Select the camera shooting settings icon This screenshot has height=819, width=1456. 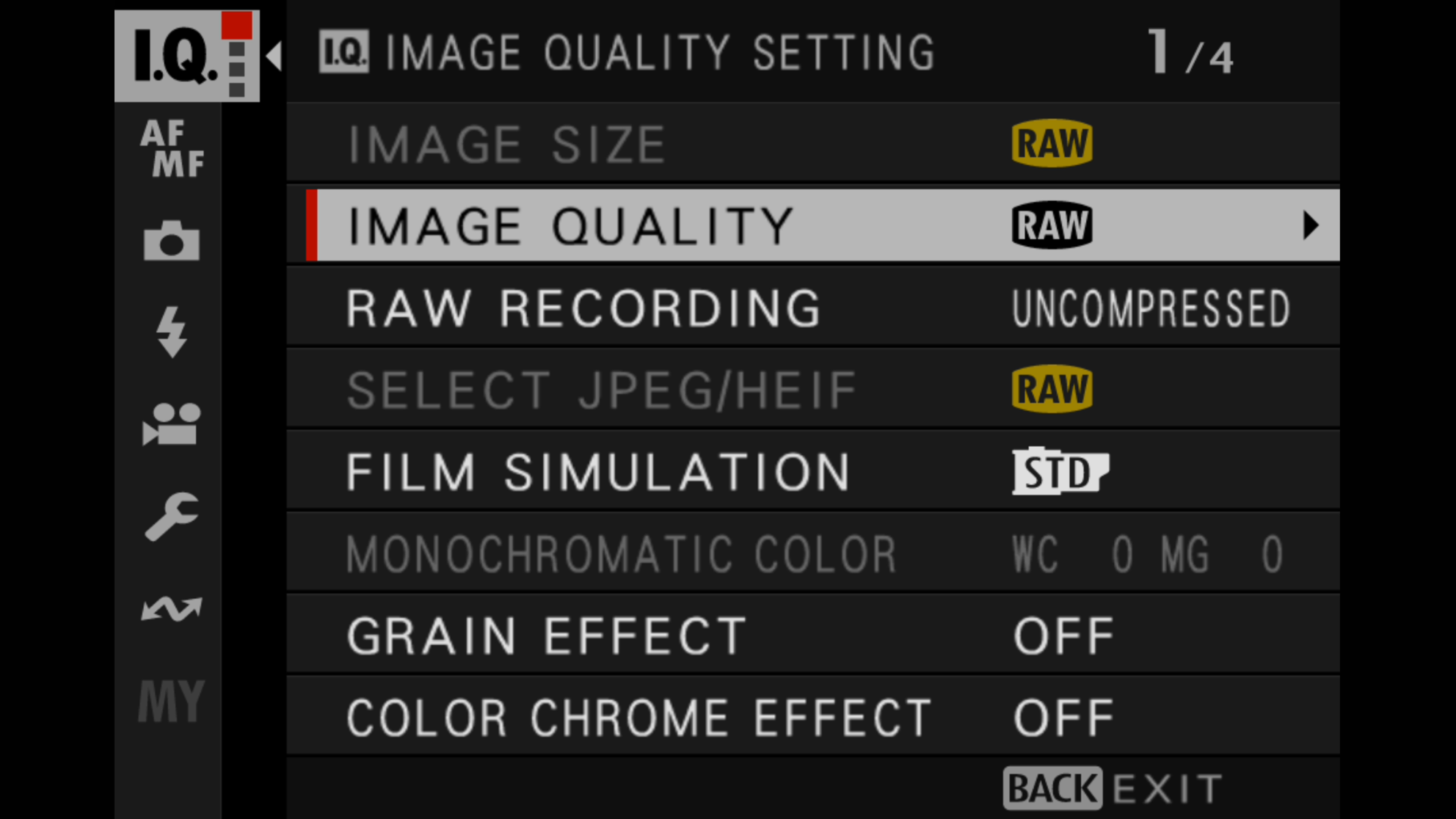click(171, 241)
